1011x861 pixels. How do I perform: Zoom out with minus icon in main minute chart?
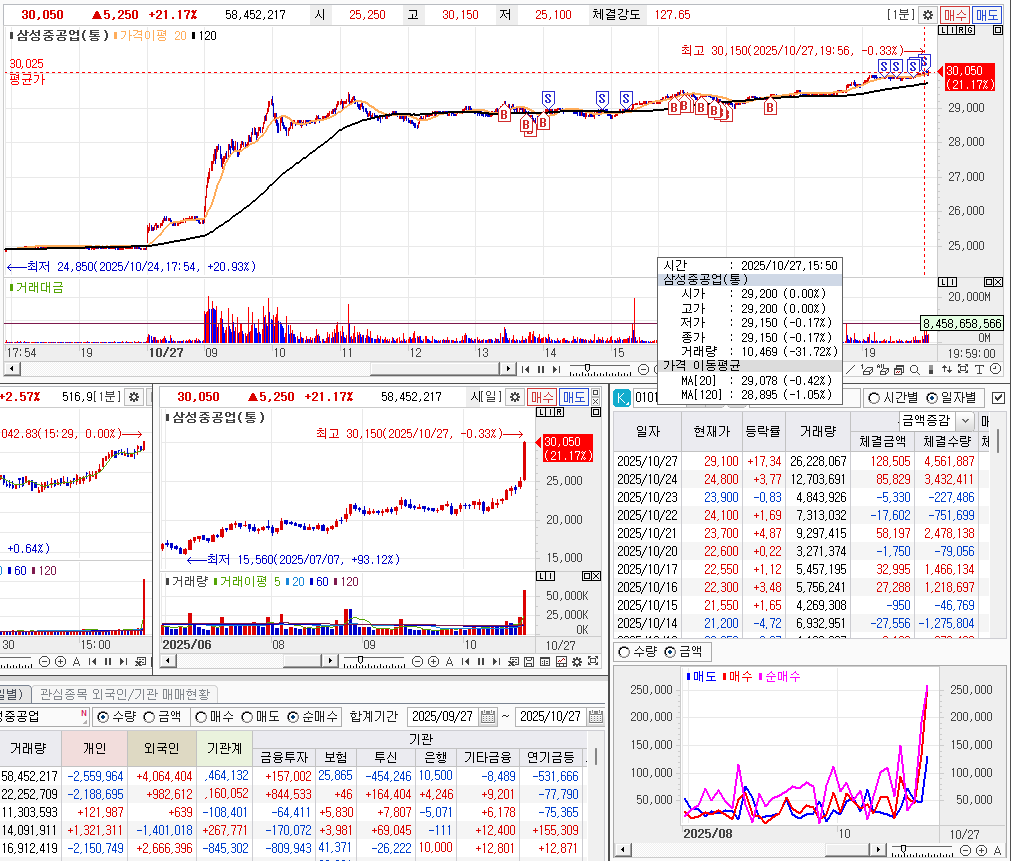click(643, 369)
